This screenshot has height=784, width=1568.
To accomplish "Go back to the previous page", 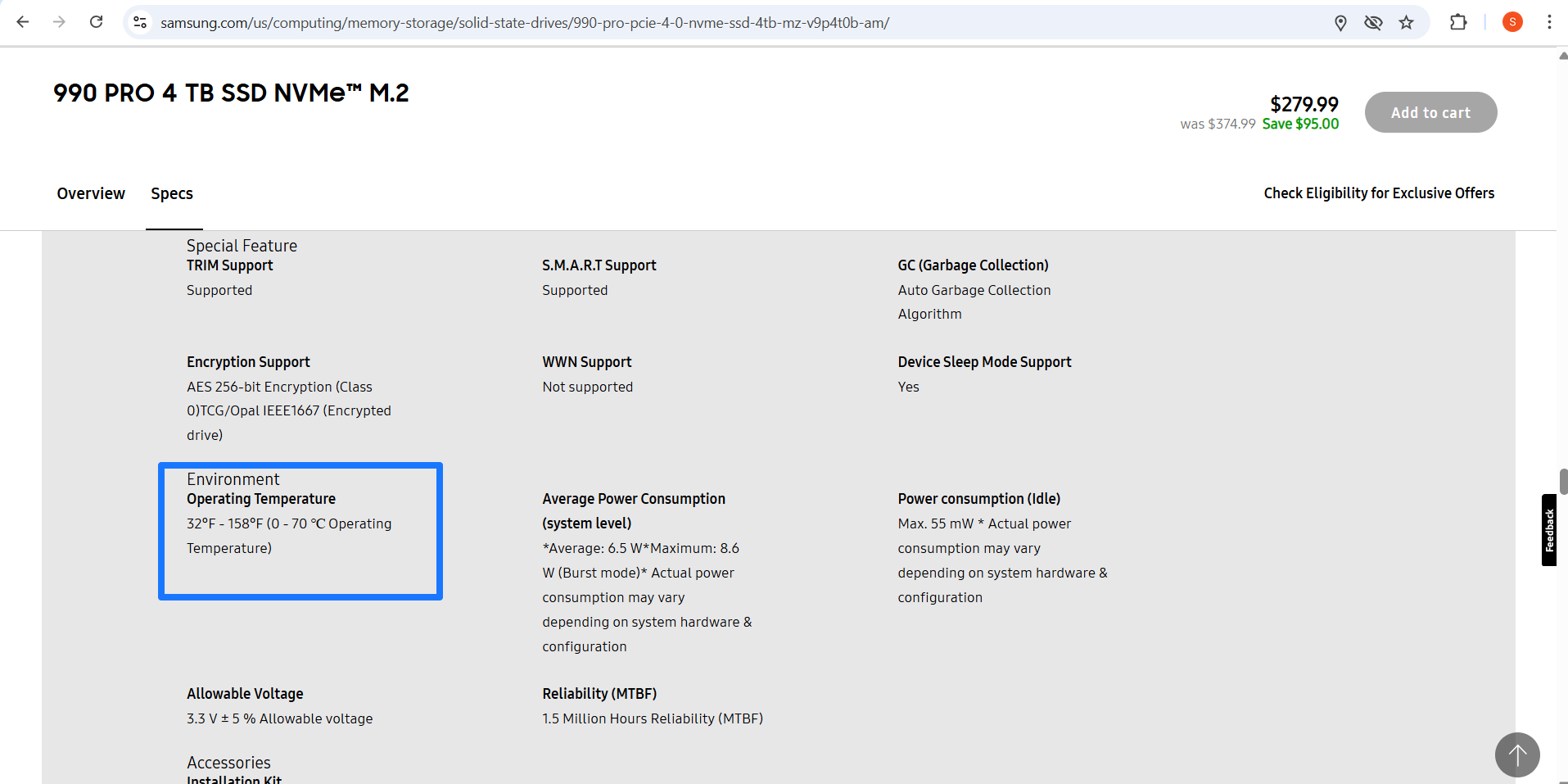I will pos(23,22).
